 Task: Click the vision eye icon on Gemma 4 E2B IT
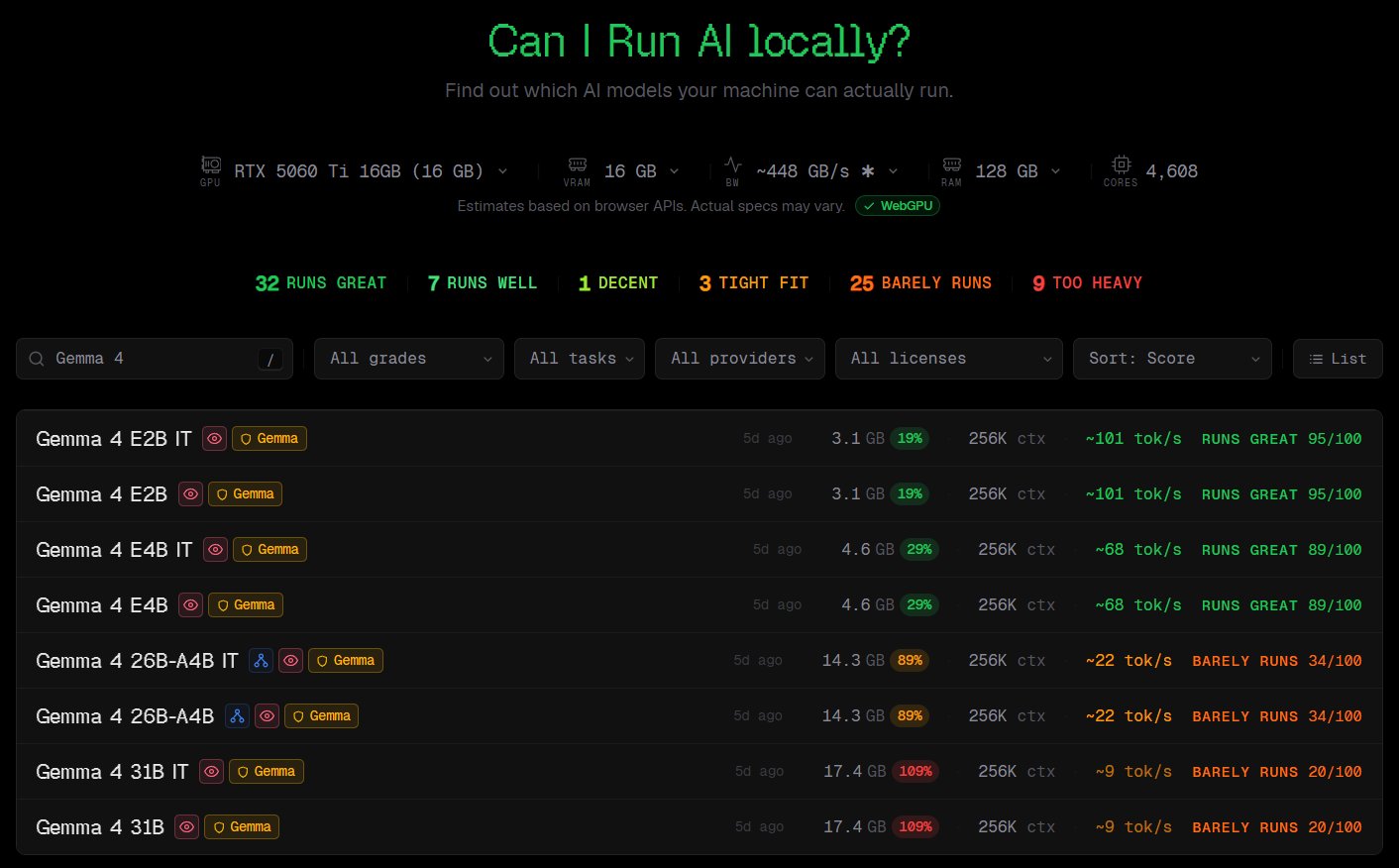coord(214,439)
